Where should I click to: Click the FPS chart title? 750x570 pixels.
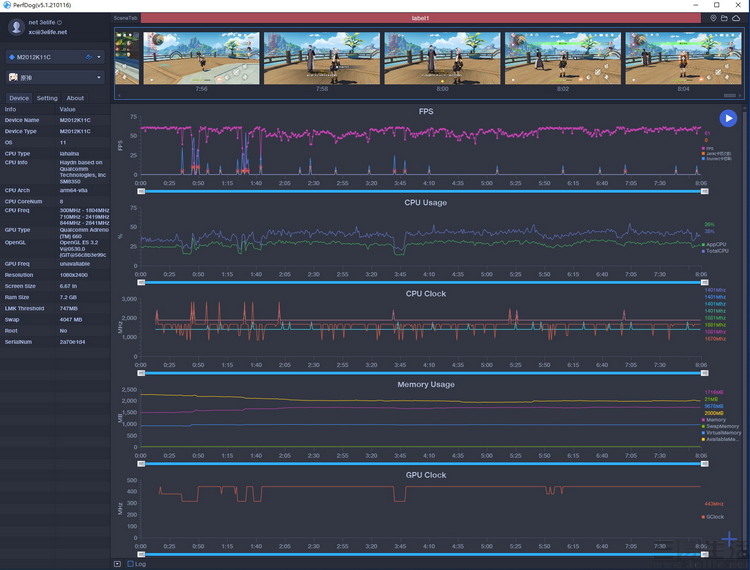tap(426, 111)
